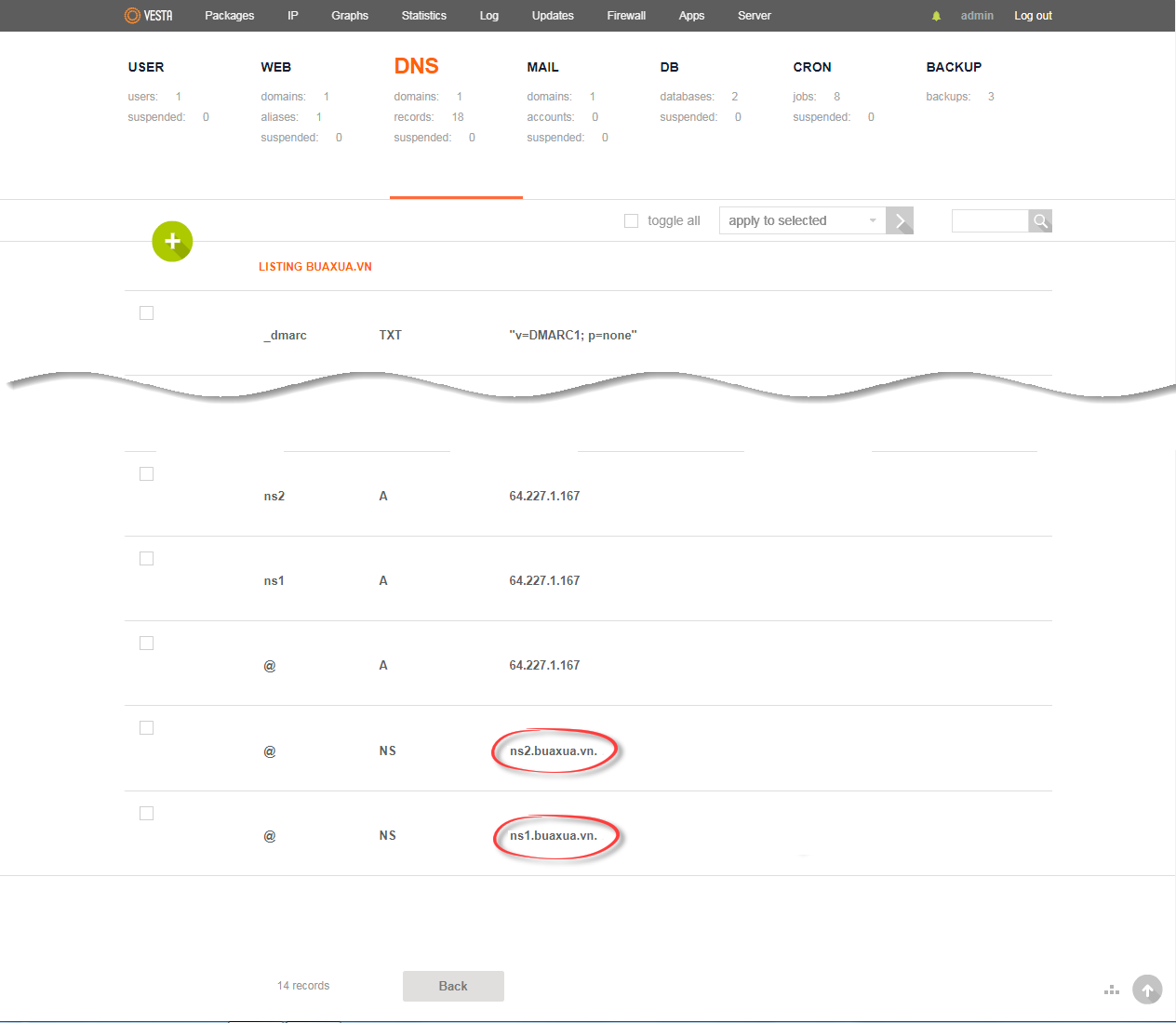Select the _dmarc TXT record checkbox
This screenshot has width=1176, height=1023.
coord(146,312)
